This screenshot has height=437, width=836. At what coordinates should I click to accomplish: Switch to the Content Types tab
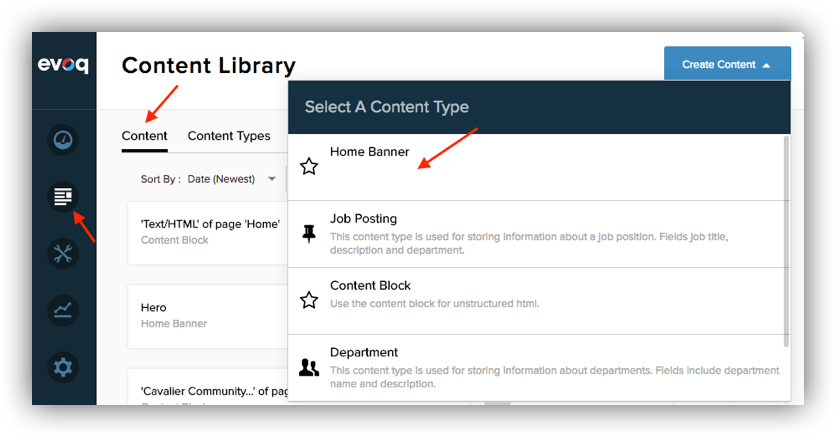[x=229, y=136]
